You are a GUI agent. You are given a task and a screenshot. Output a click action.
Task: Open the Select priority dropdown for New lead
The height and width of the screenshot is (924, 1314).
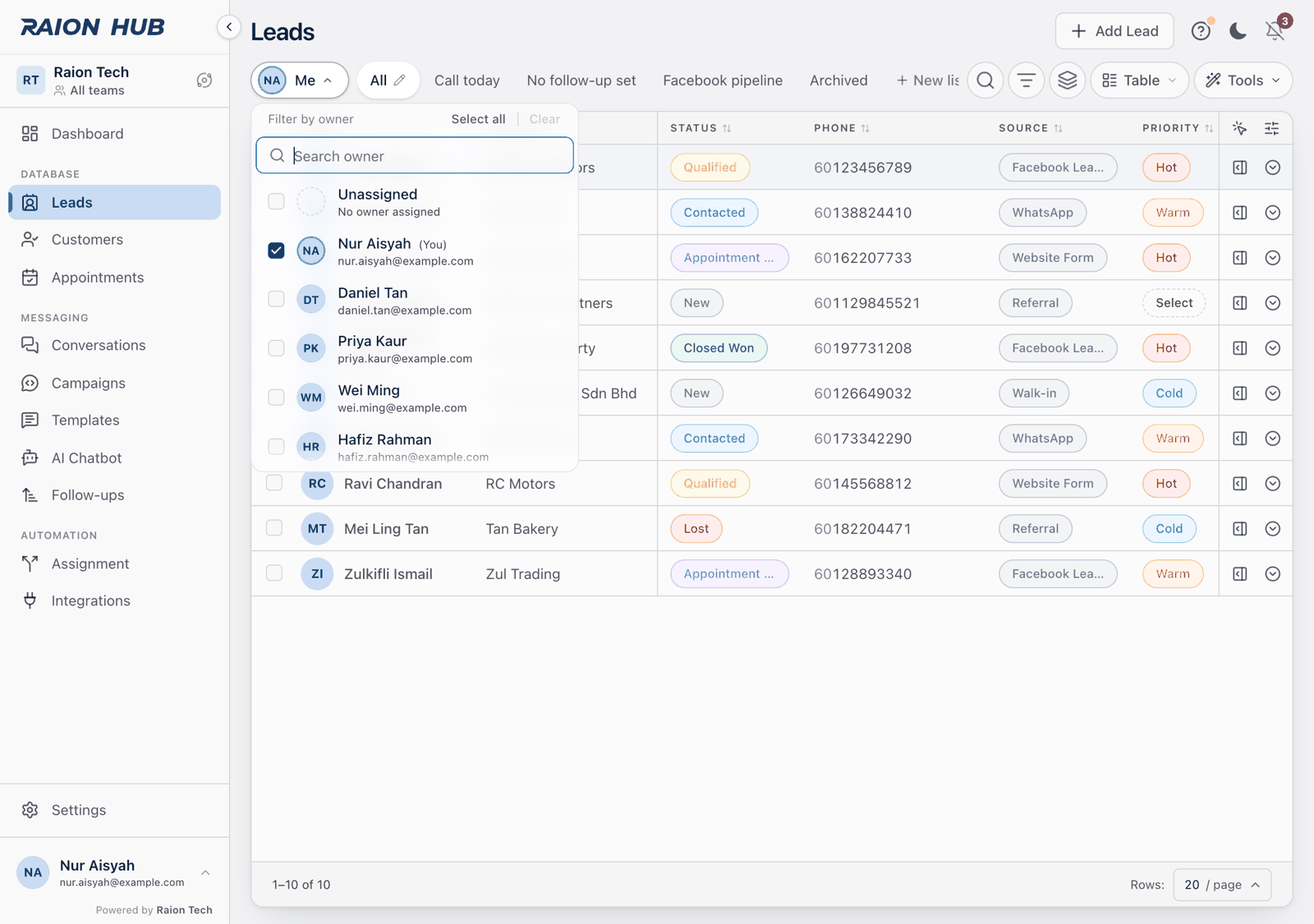[x=1174, y=303]
